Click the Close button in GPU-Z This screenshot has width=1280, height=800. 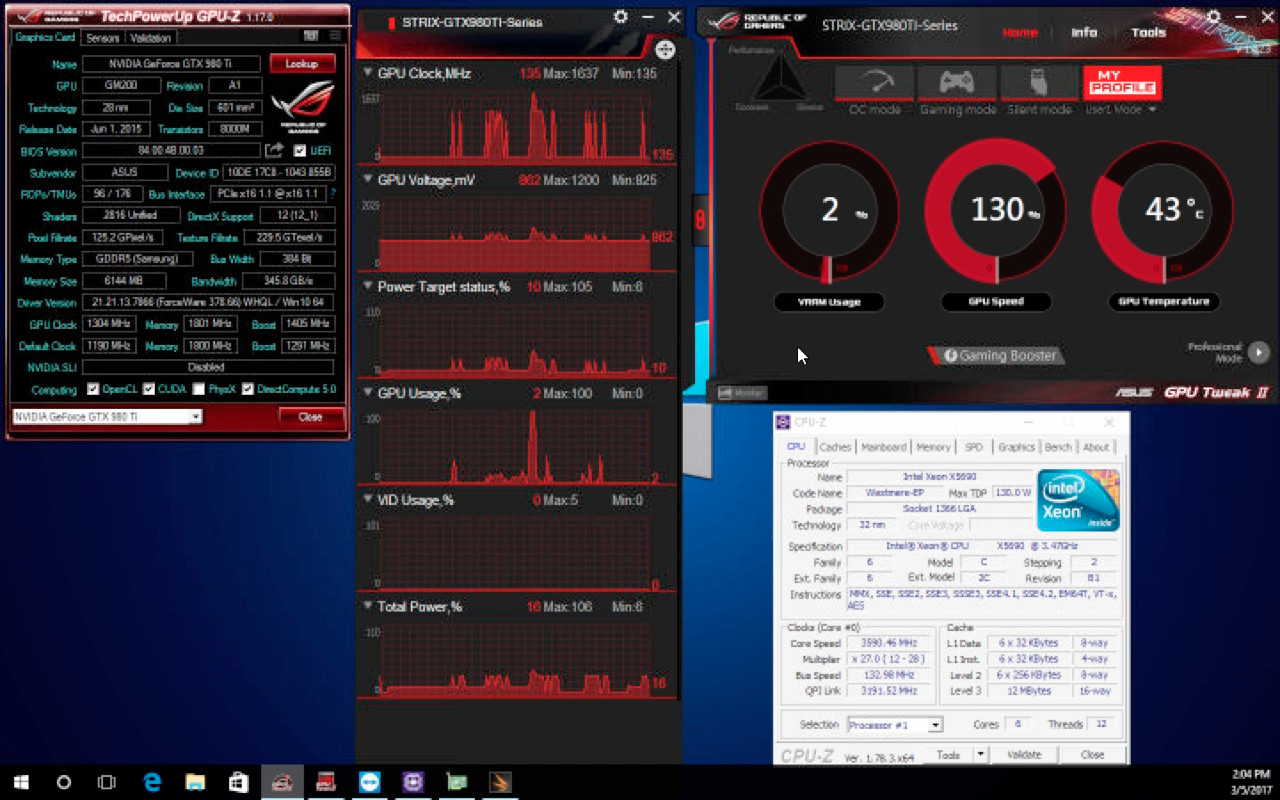tap(310, 416)
